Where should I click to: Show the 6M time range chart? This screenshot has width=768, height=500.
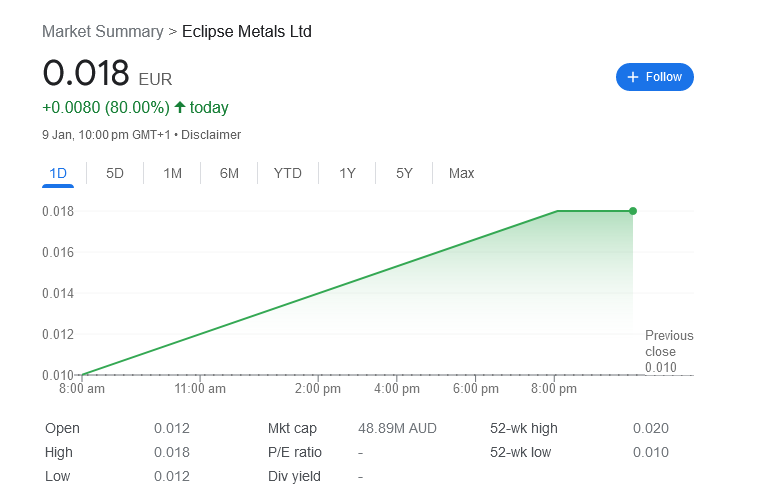click(229, 173)
